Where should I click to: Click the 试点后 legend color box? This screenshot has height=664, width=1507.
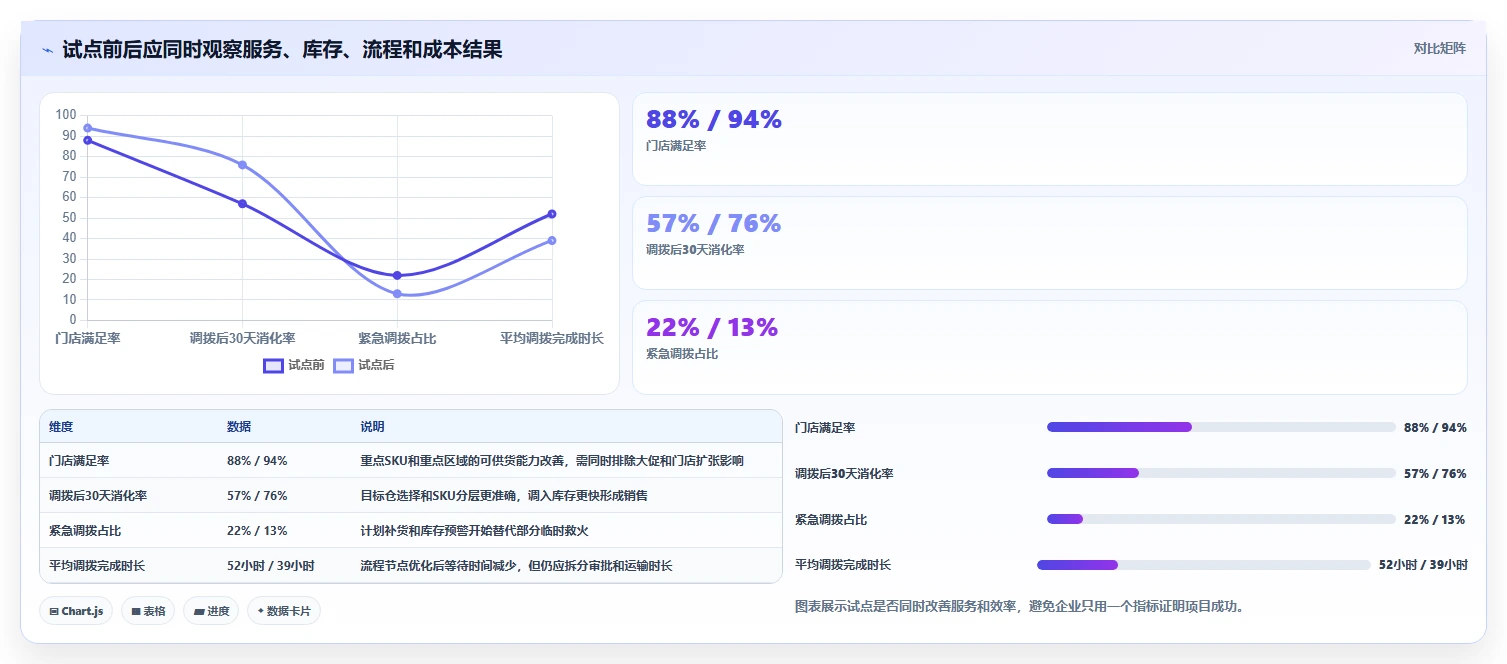click(x=343, y=365)
